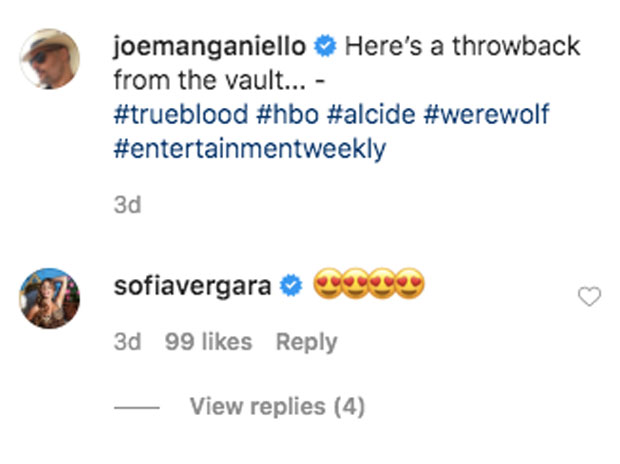
Task: Open the sofiavergara username link
Action: click(194, 287)
